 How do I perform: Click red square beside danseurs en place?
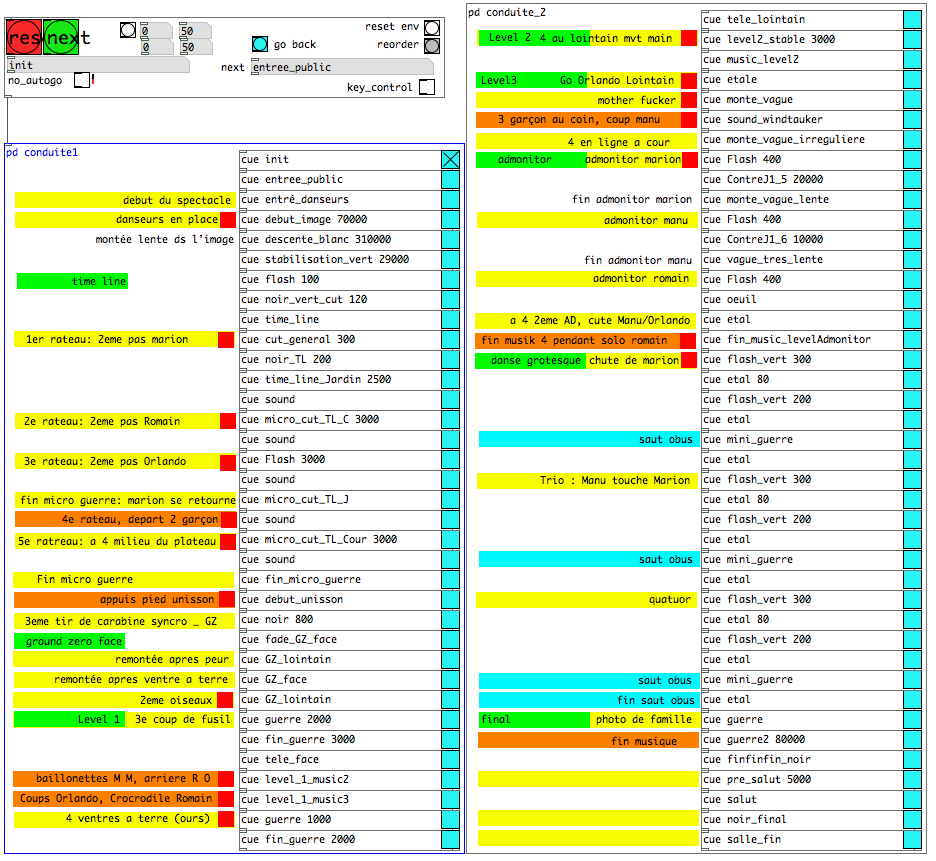[227, 220]
